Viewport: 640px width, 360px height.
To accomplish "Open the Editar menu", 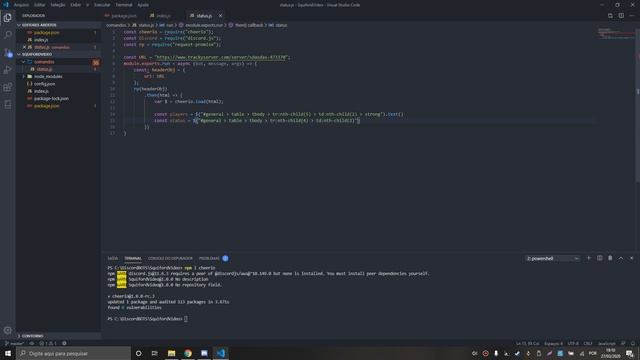I will pyautogui.click(x=40, y=5).
